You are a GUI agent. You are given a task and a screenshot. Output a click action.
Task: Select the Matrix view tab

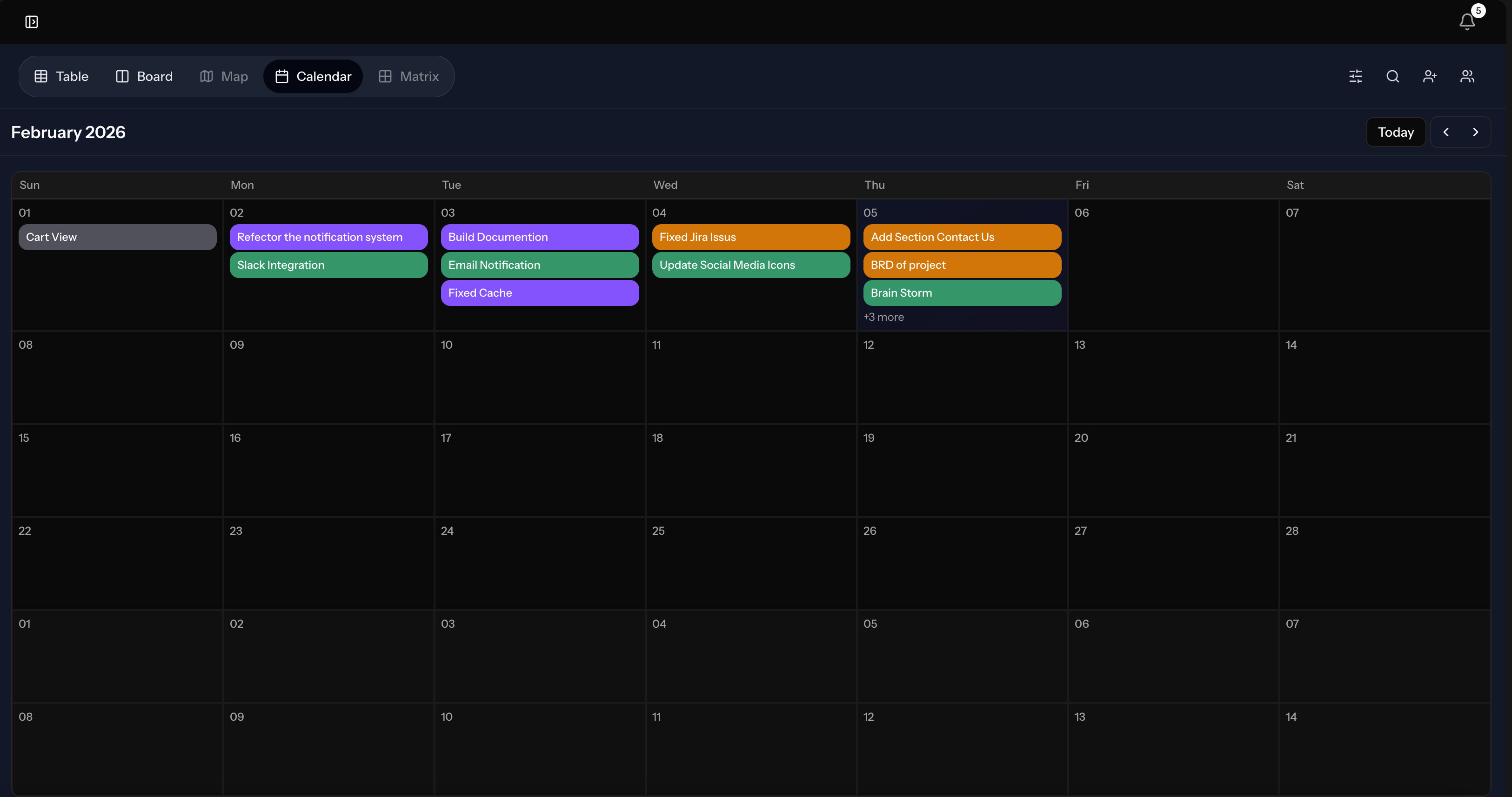408,76
